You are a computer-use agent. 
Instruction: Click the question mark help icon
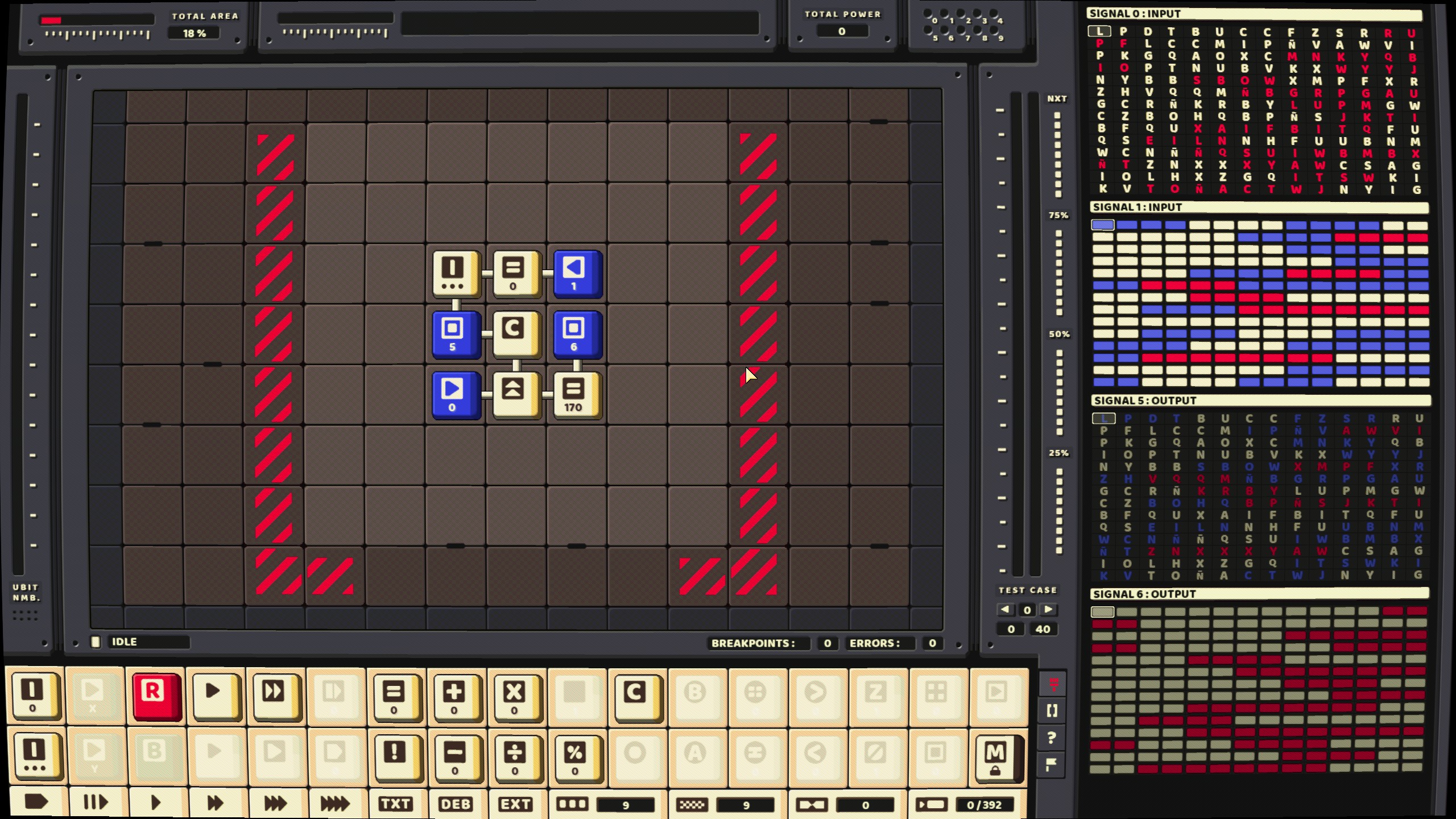tap(1052, 738)
